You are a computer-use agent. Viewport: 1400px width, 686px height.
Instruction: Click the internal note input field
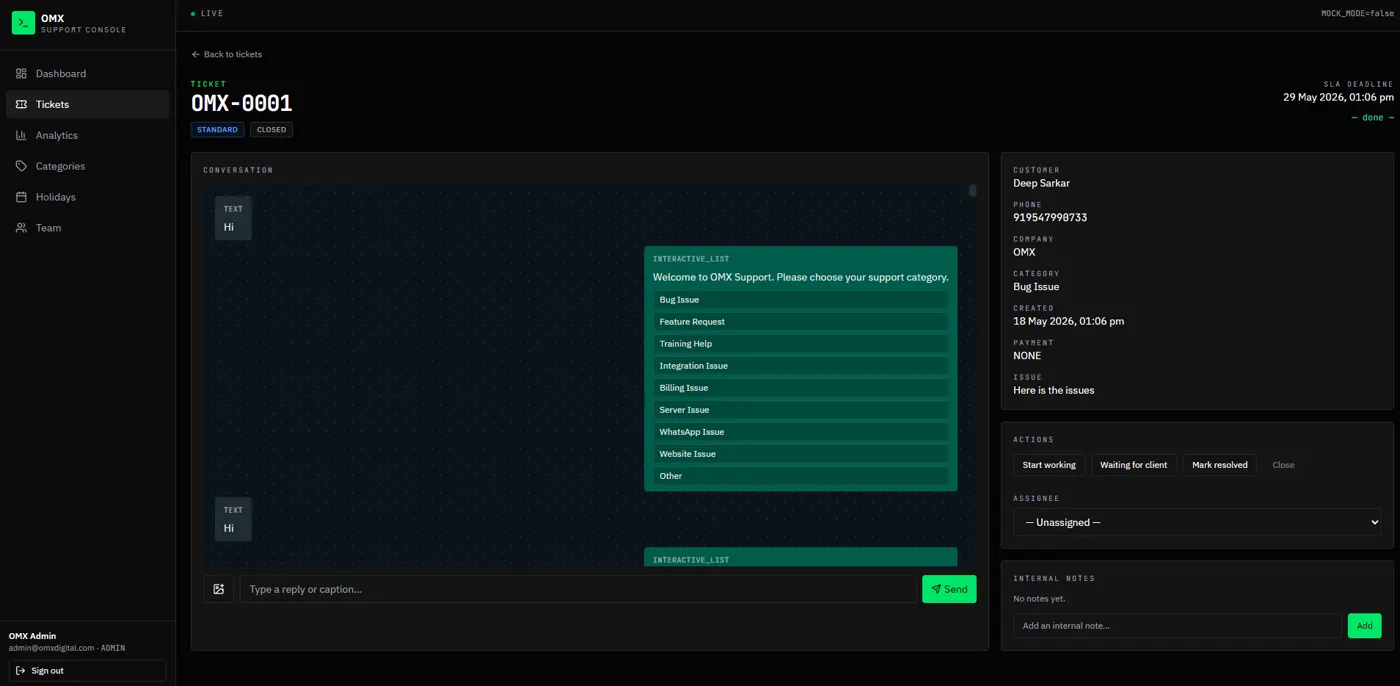(x=1177, y=626)
